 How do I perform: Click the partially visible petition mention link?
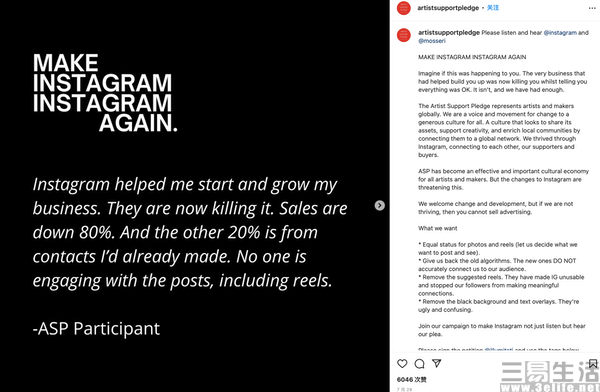(499, 350)
